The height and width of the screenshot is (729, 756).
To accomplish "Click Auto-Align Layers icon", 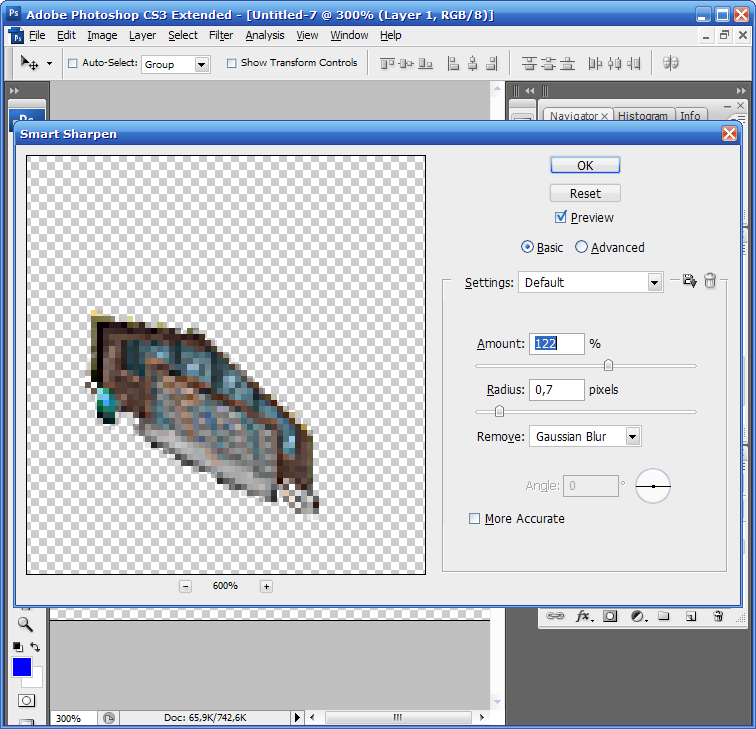I will click(x=671, y=63).
